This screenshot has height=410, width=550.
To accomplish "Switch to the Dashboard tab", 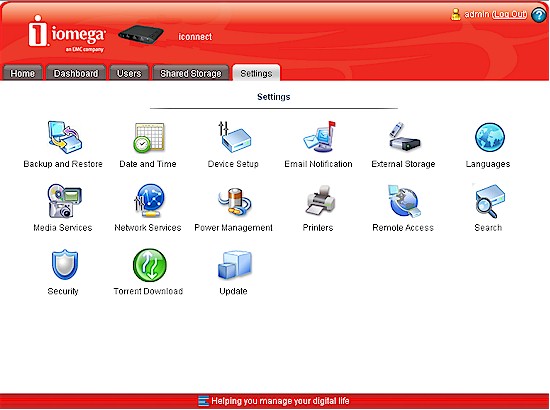I will [x=76, y=73].
